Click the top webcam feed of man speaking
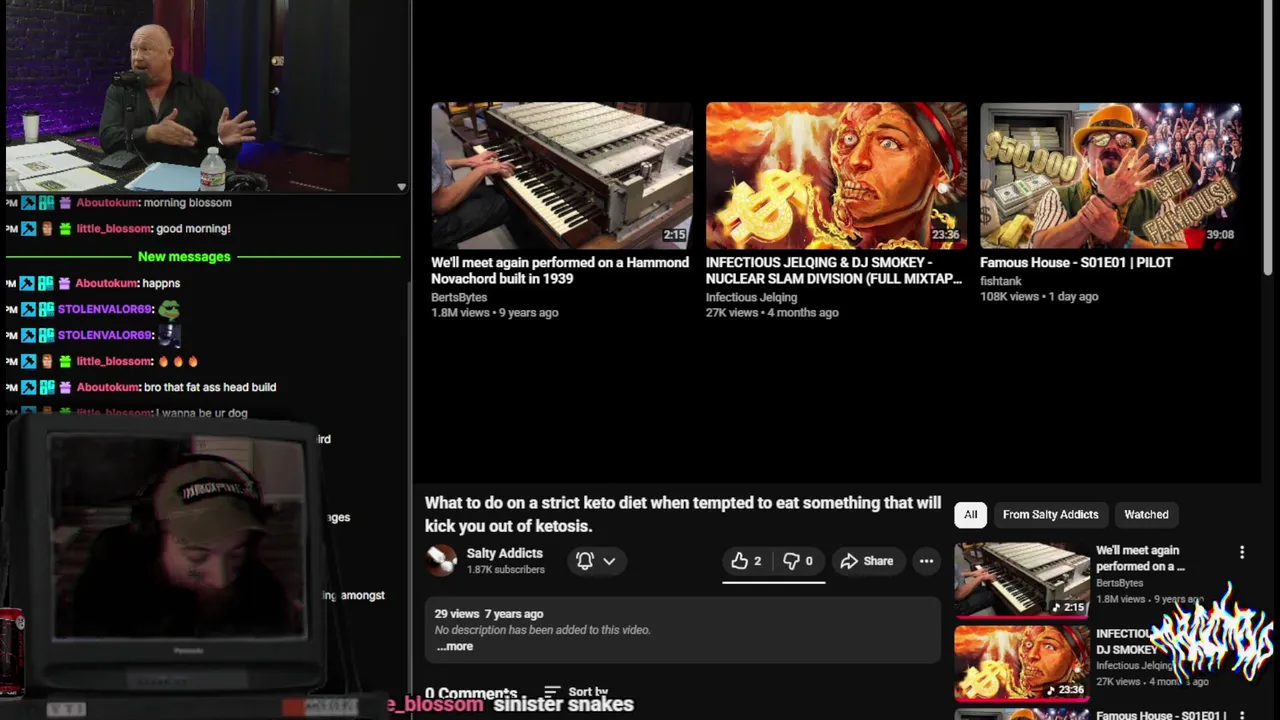 coord(178,95)
